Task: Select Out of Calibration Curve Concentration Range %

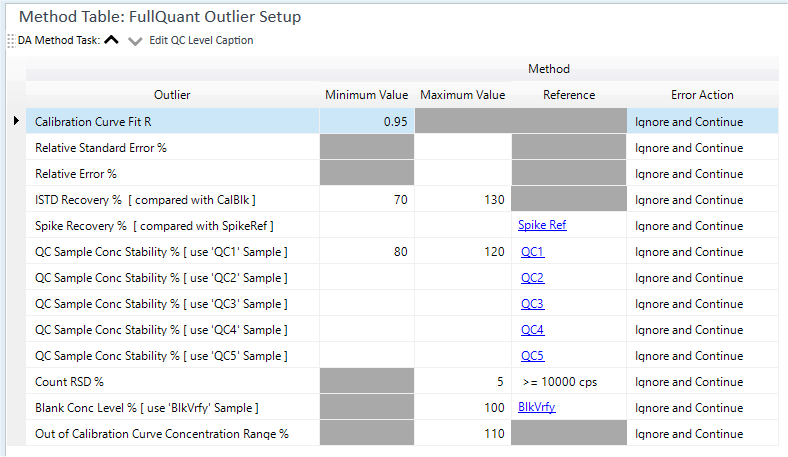Action: point(162,434)
